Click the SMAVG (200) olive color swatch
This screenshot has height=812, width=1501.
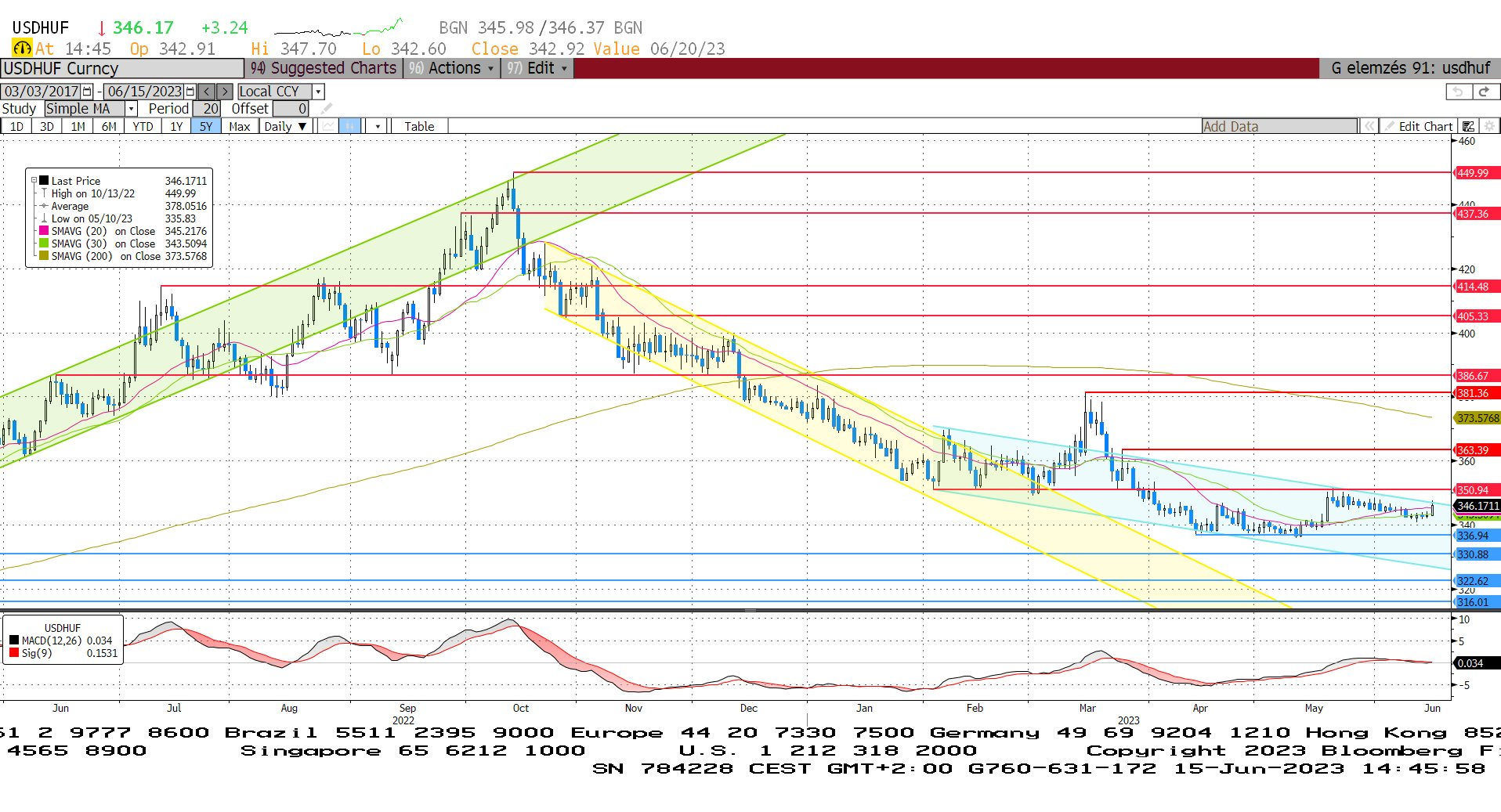pyautogui.click(x=45, y=256)
